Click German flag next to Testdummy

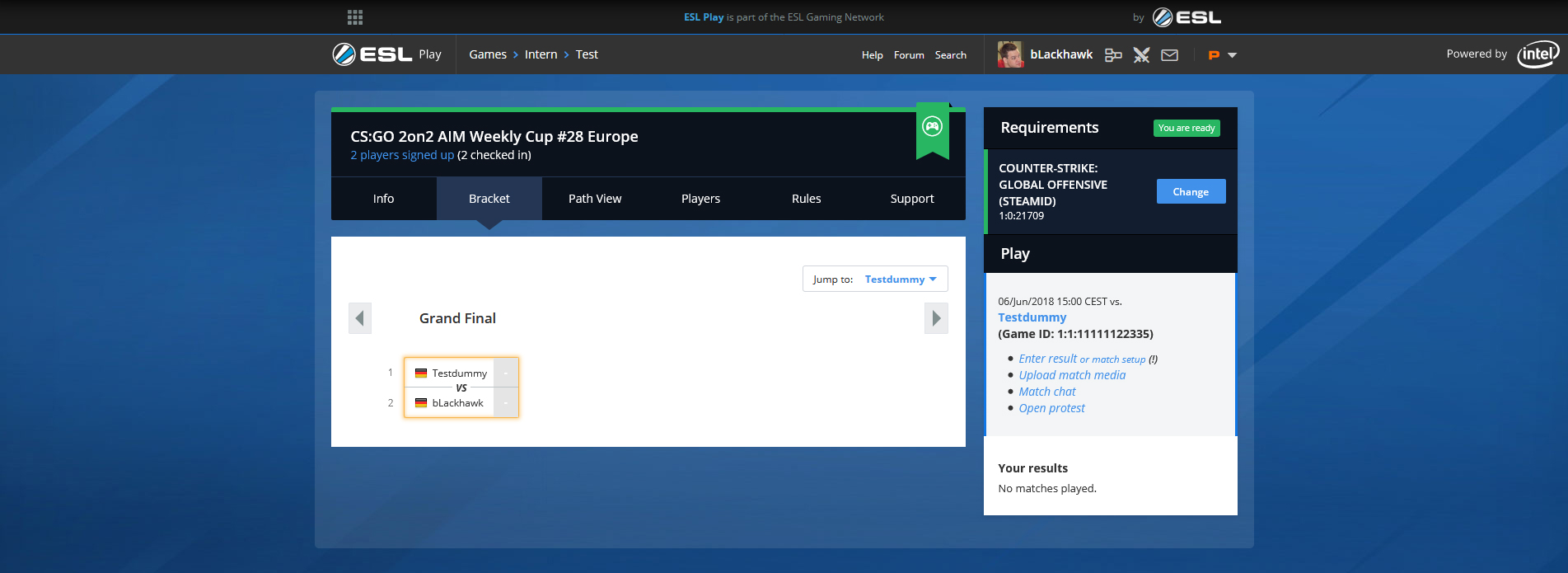(x=421, y=373)
